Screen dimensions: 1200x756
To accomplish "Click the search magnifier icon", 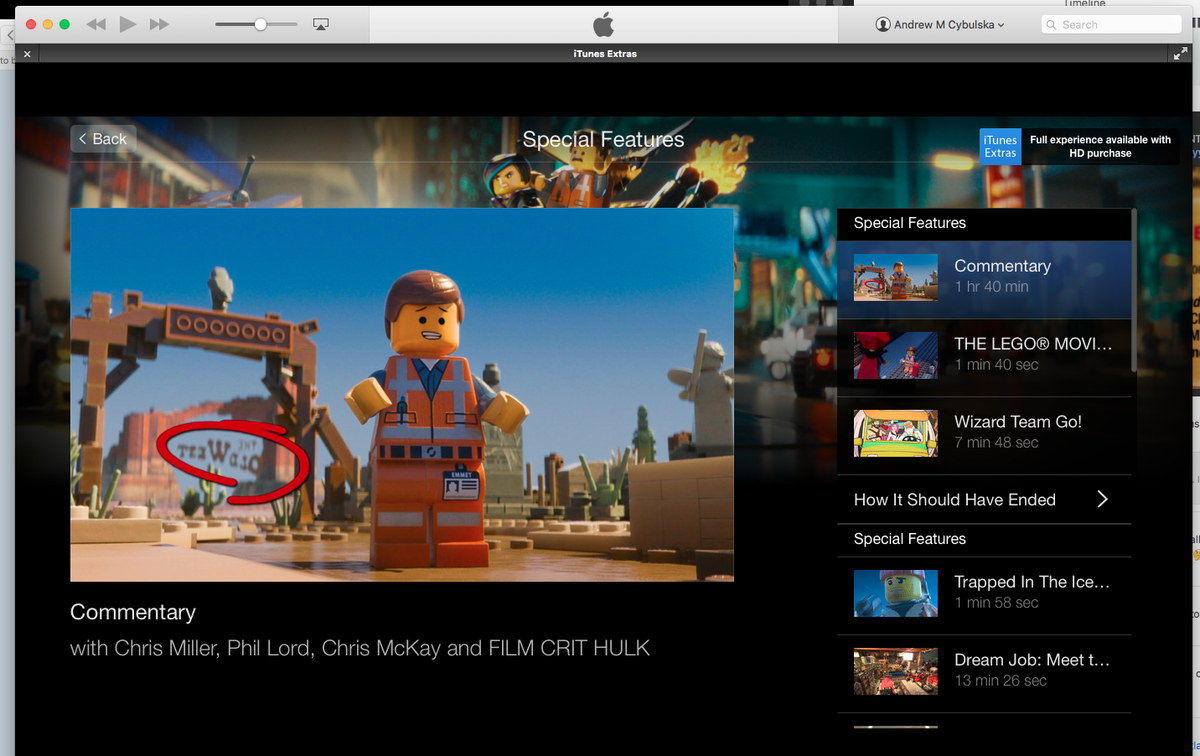I will click(1052, 25).
